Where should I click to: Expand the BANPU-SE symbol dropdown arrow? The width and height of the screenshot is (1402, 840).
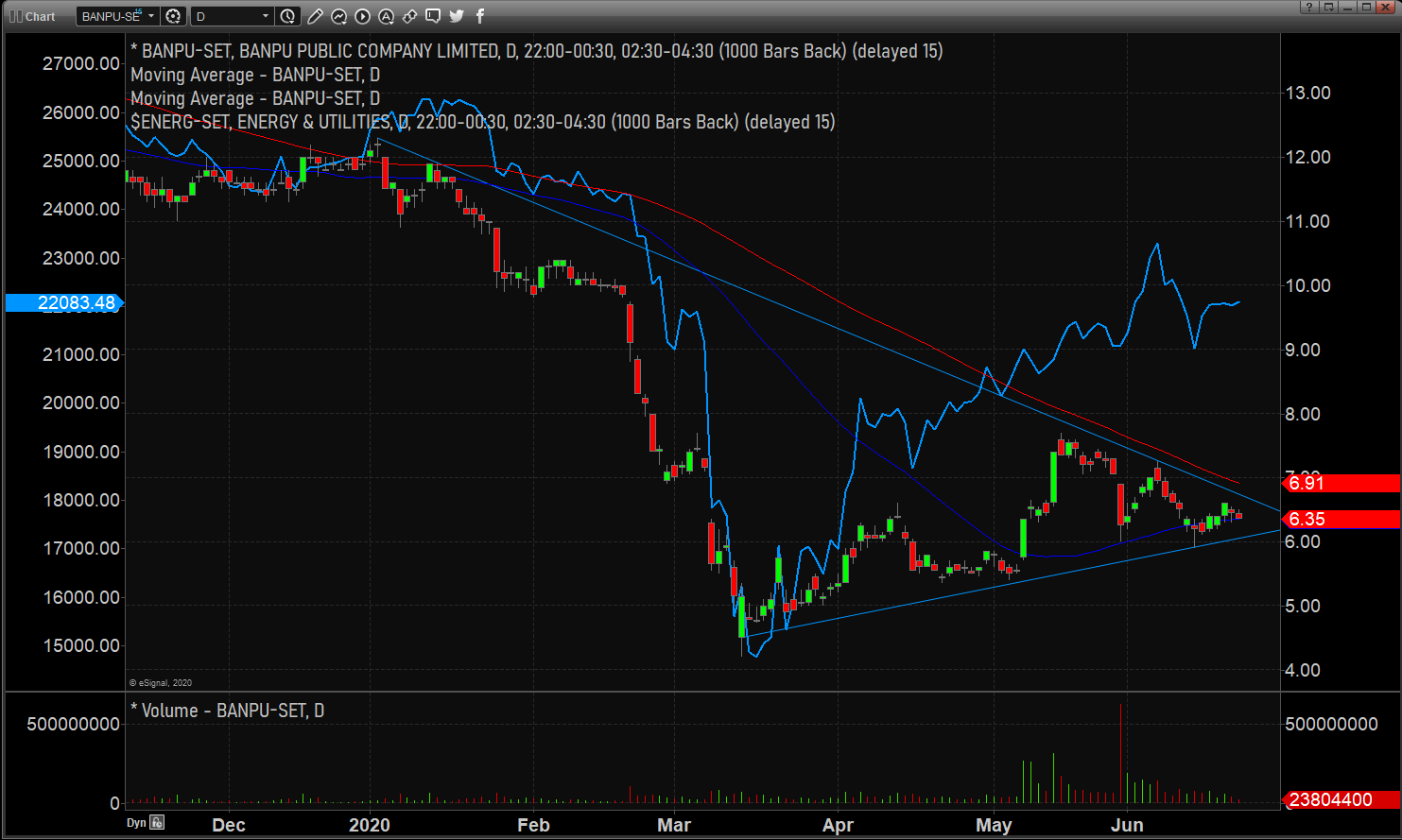(x=151, y=16)
